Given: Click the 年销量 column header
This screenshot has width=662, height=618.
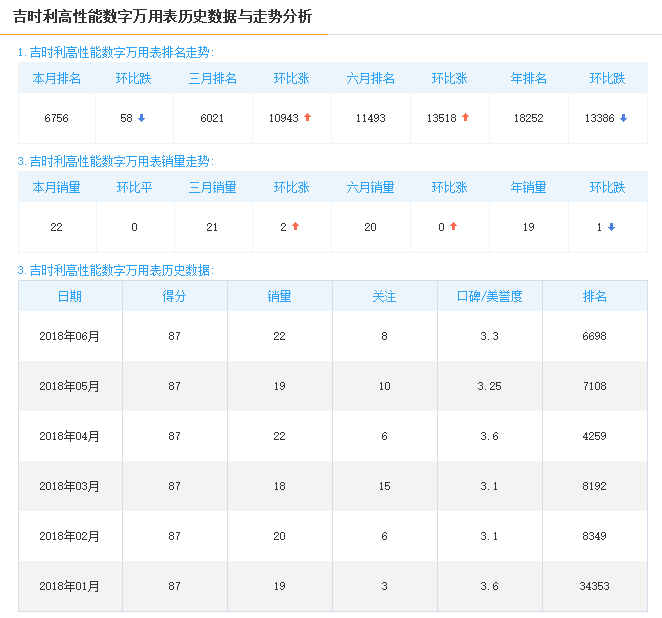Looking at the screenshot, I should pos(528,187).
